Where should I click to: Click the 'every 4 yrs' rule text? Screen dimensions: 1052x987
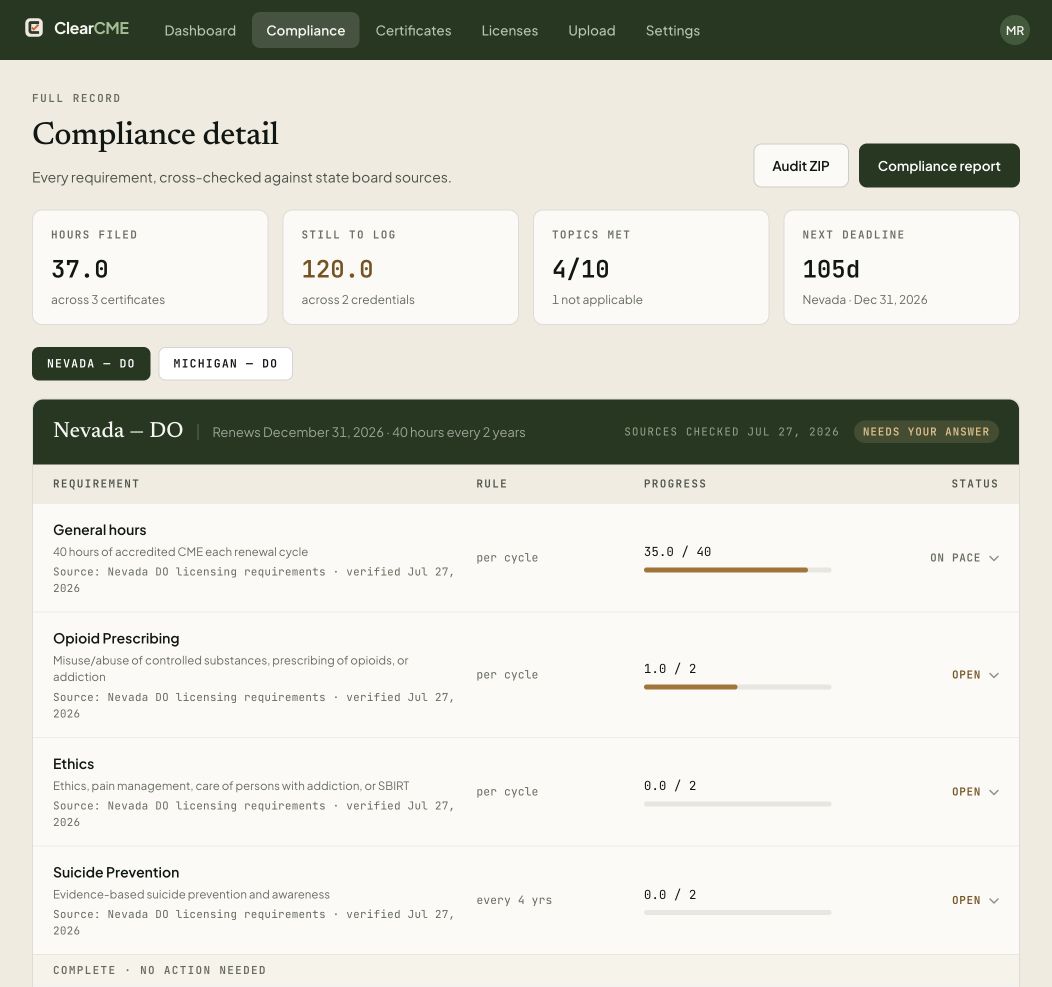pyautogui.click(x=514, y=900)
